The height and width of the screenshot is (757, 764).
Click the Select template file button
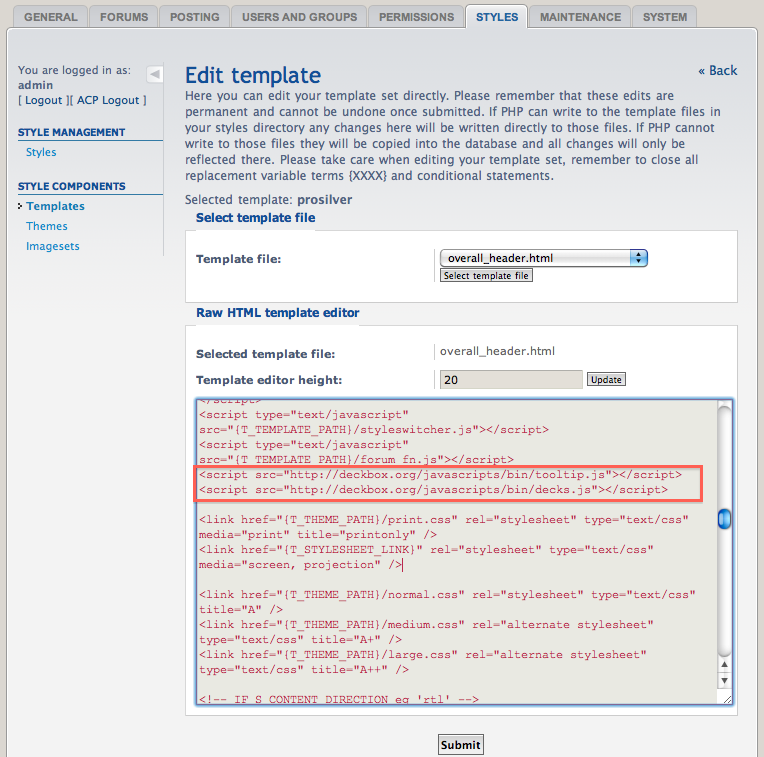(486, 276)
